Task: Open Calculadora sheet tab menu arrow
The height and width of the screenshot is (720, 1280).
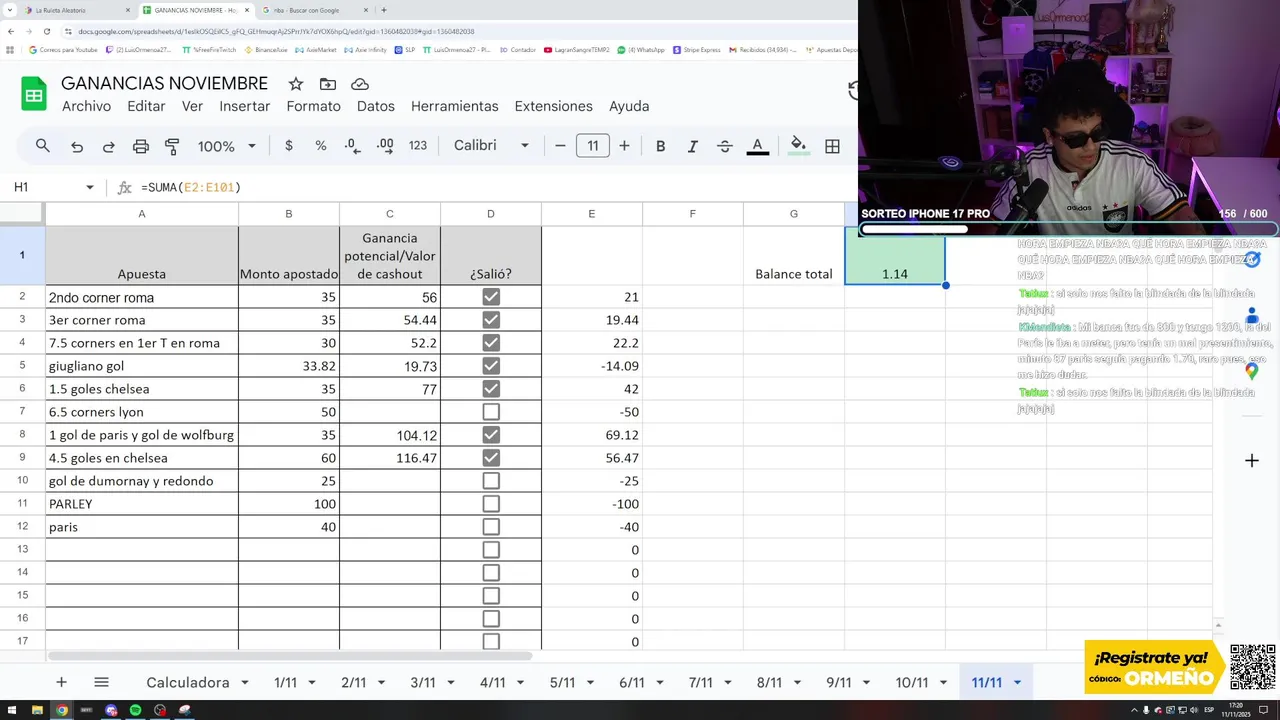Action: (244, 683)
